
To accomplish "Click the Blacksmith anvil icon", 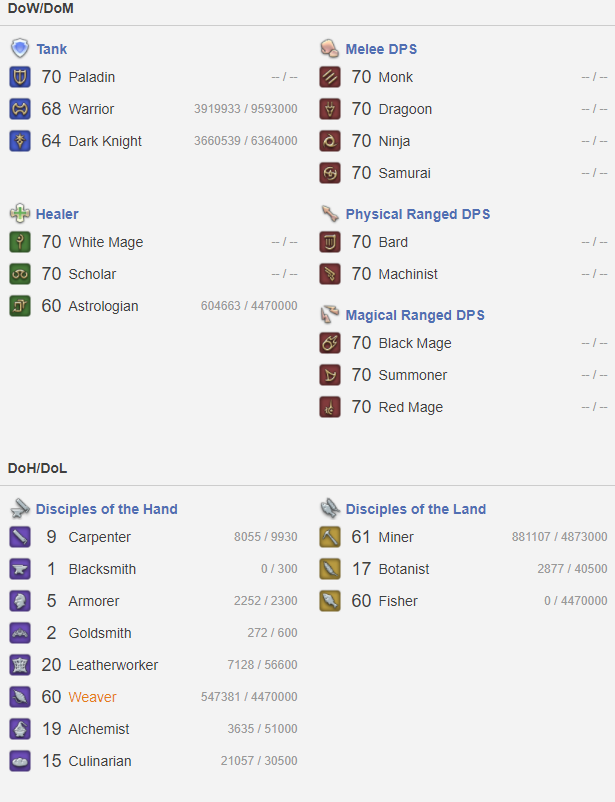I will tap(20, 569).
